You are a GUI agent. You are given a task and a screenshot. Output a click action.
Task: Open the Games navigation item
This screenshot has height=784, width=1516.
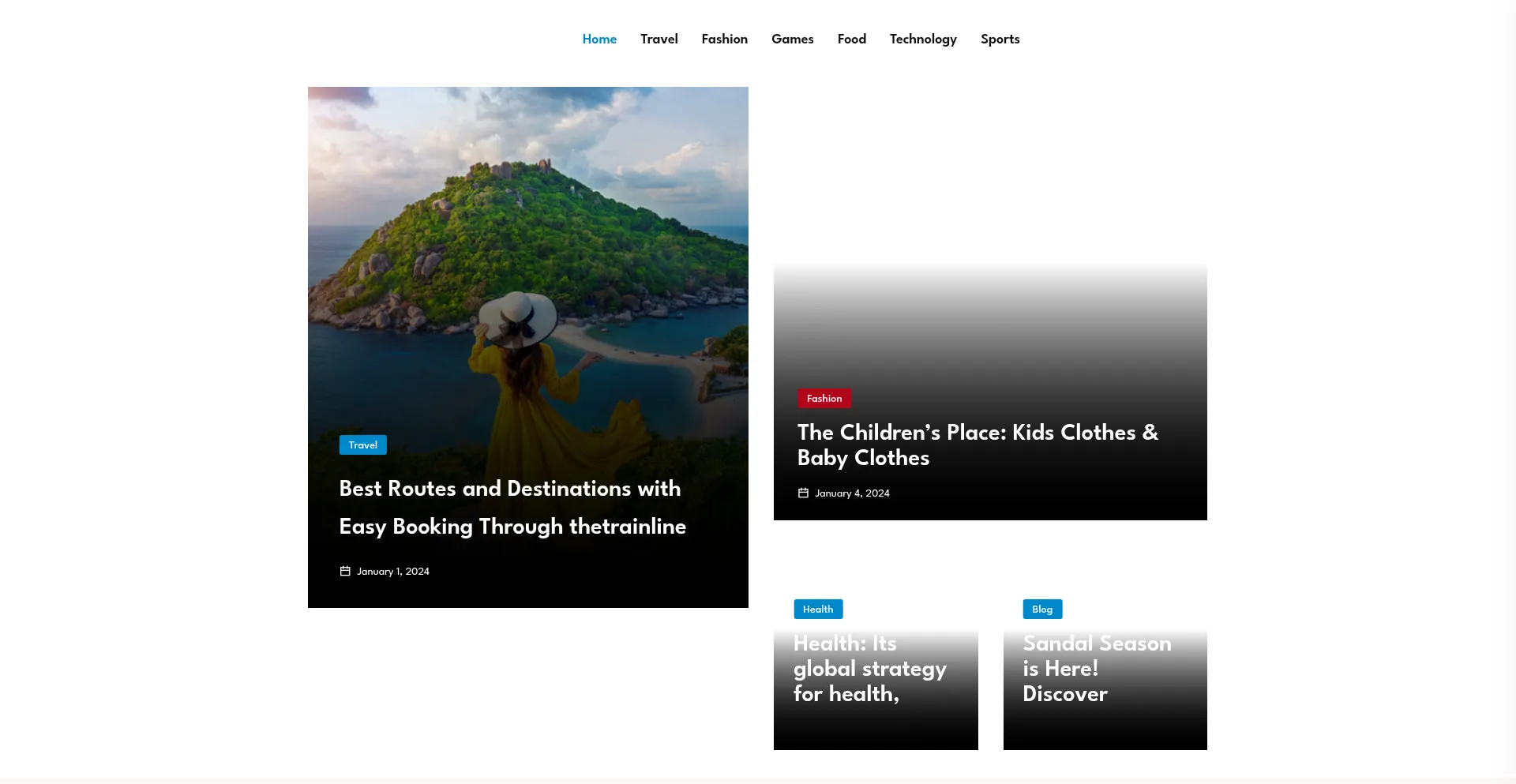pyautogui.click(x=792, y=39)
